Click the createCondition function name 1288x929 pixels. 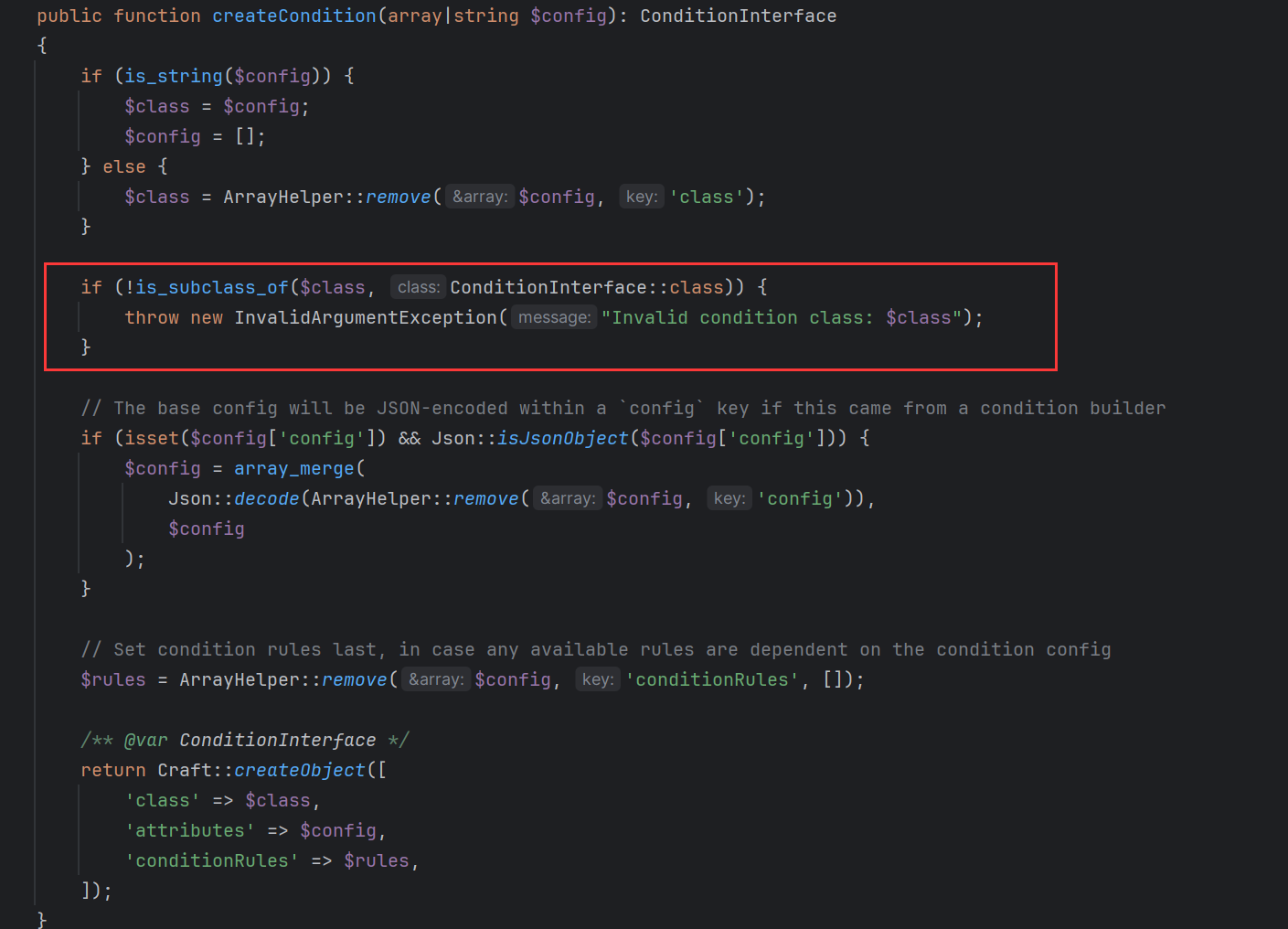(293, 16)
